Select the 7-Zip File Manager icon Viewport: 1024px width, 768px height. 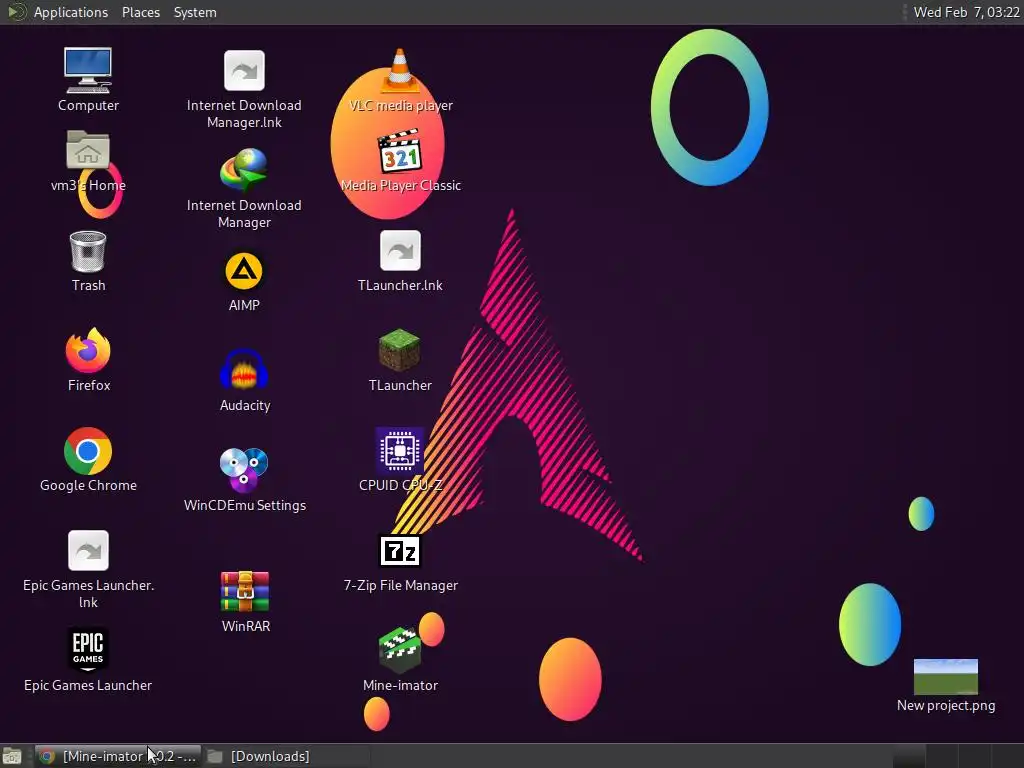coord(400,551)
